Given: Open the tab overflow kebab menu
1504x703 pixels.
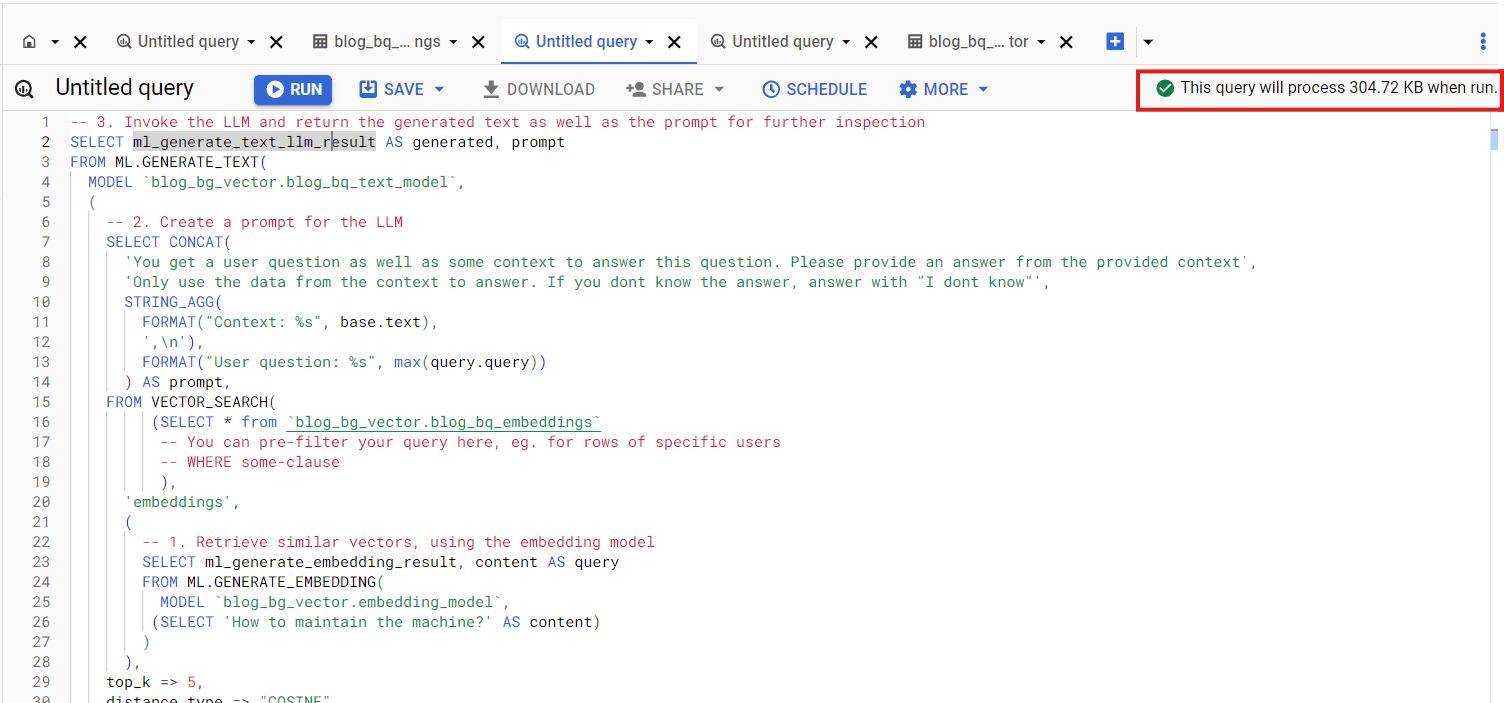Looking at the screenshot, I should (x=1483, y=41).
